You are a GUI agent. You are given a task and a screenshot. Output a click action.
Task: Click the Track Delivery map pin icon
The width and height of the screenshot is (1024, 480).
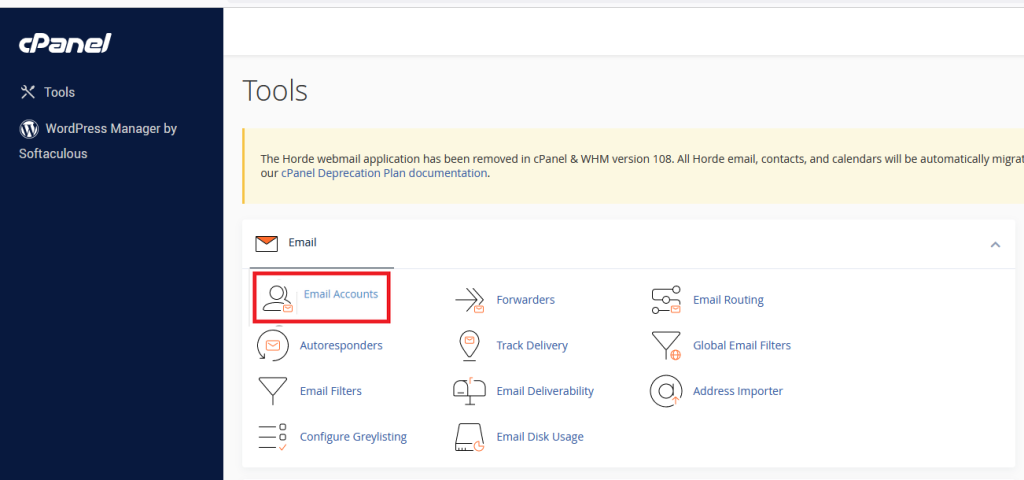(469, 345)
